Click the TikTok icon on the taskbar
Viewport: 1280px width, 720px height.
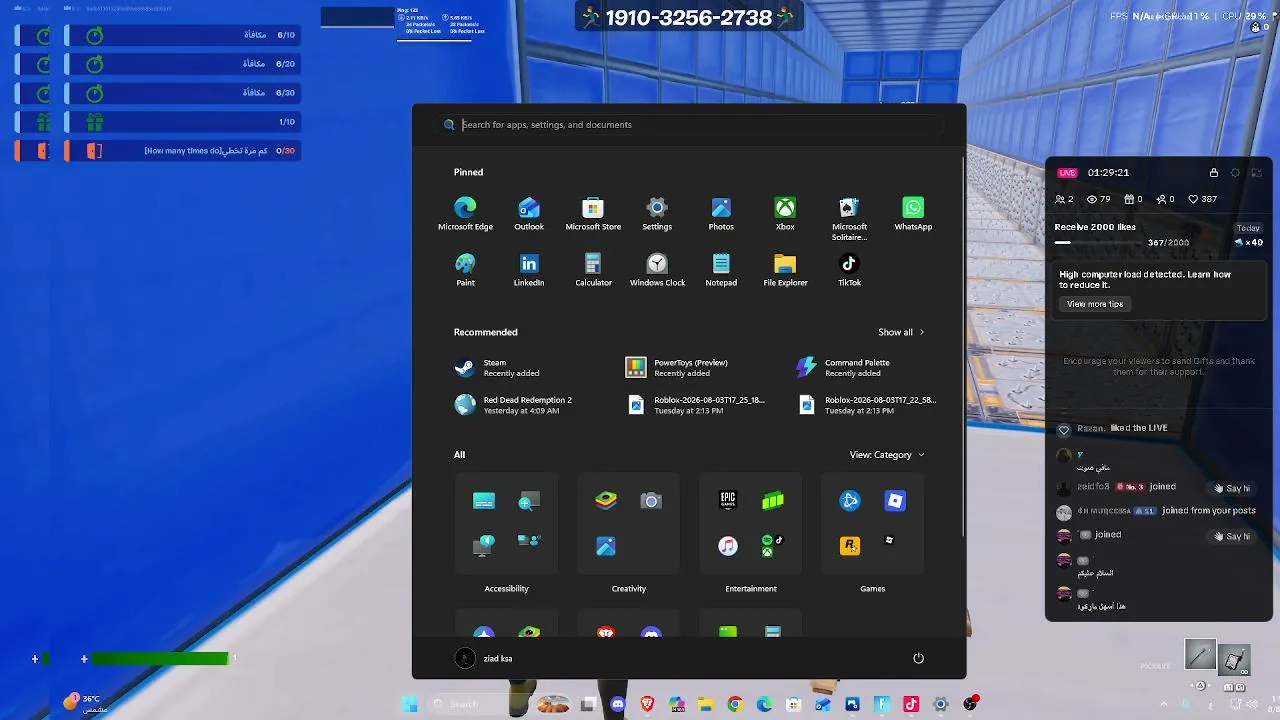click(911, 704)
